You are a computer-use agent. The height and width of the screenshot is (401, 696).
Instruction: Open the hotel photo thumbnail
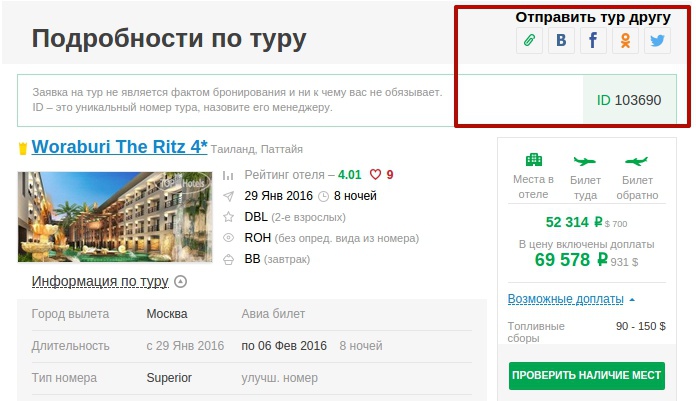click(115, 217)
